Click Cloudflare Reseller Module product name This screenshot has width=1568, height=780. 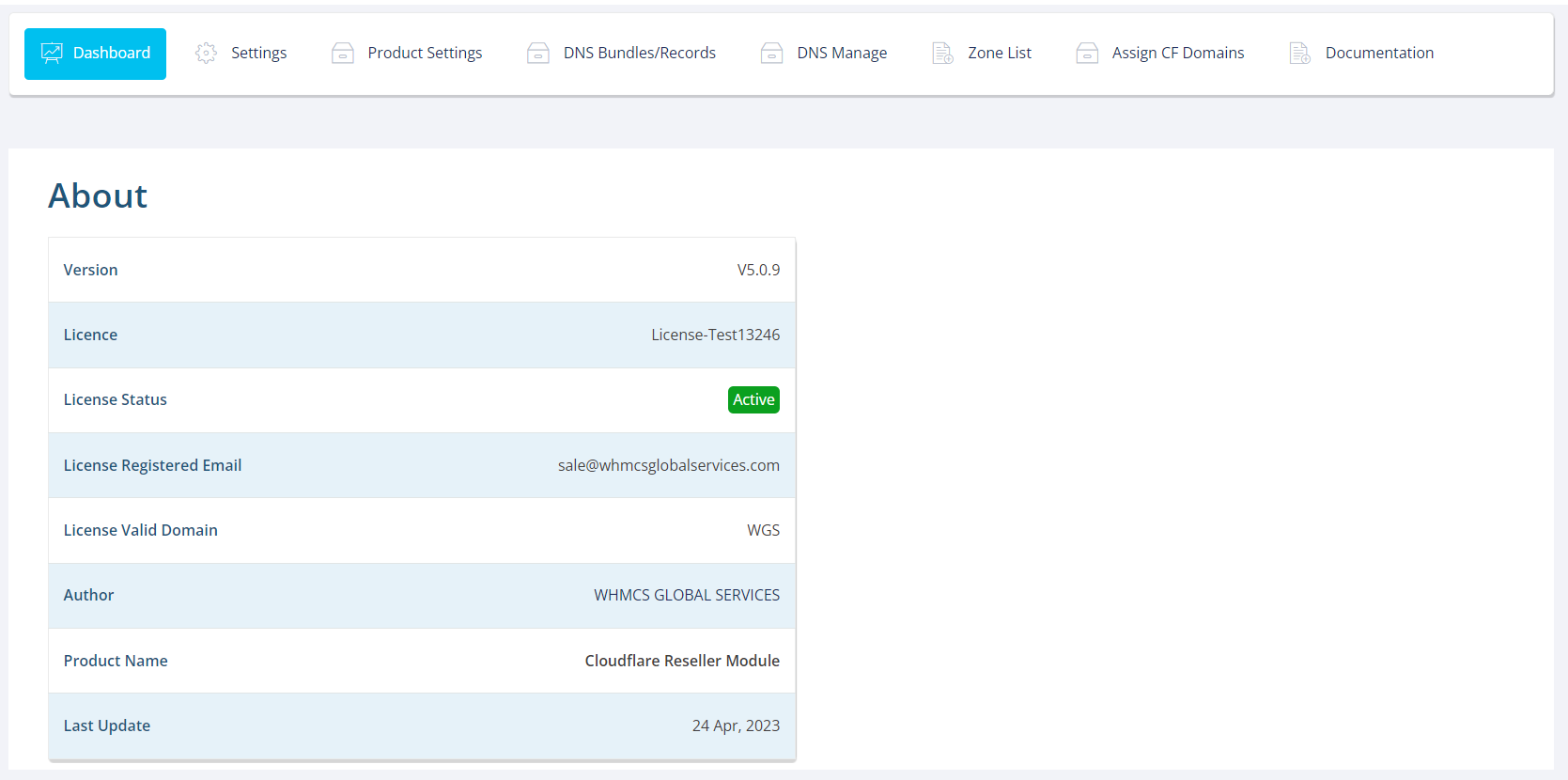click(x=682, y=661)
